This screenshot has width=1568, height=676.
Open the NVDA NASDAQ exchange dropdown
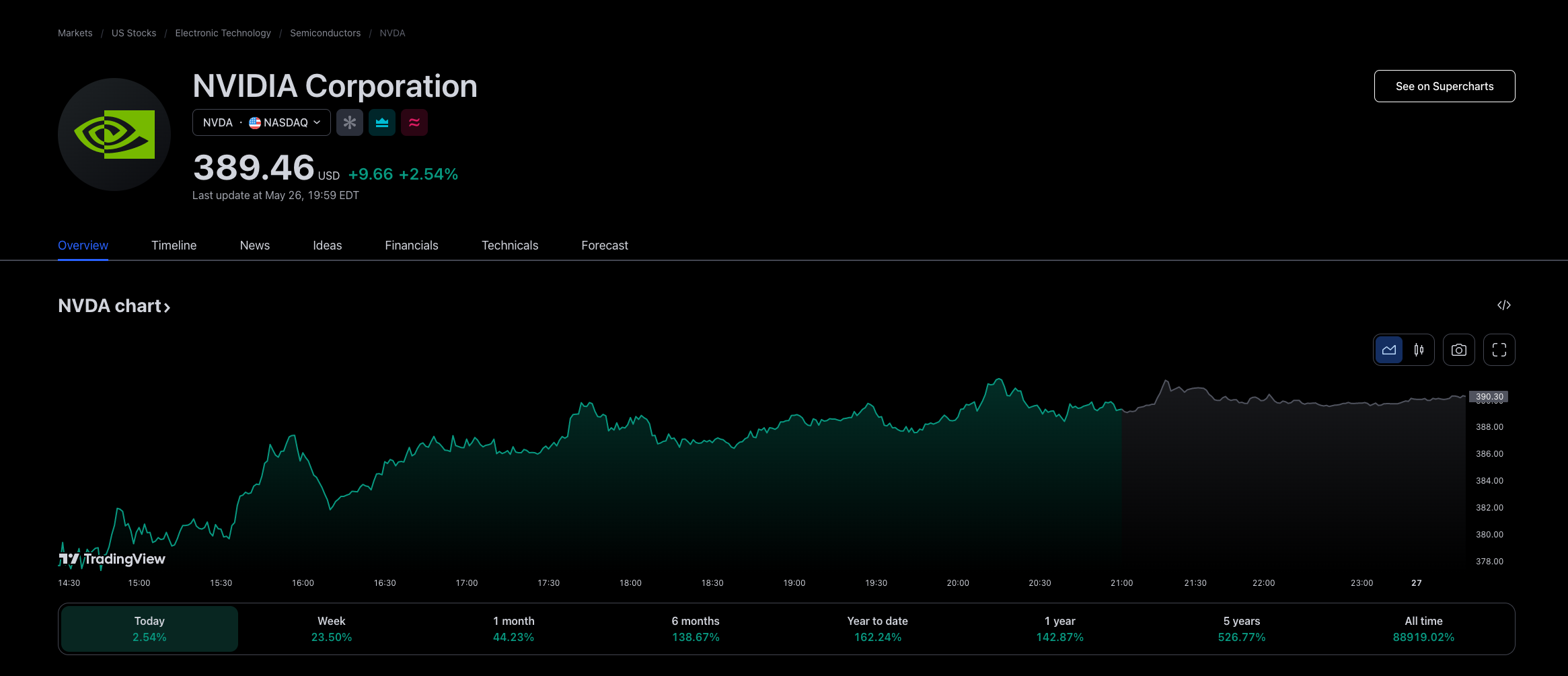(262, 122)
